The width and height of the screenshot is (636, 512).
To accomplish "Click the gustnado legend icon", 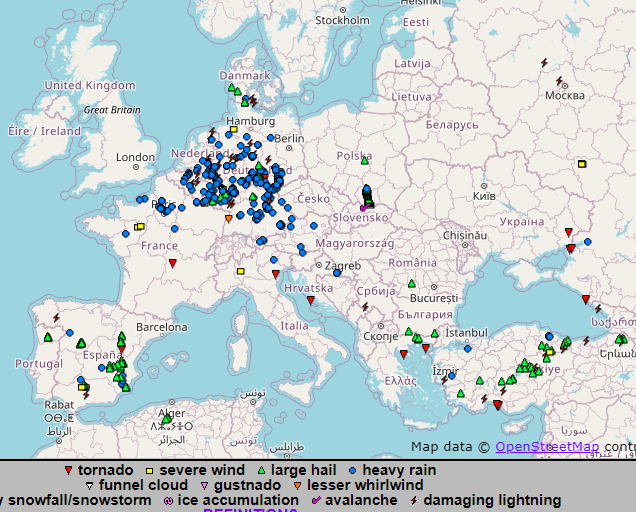I will click(x=205, y=486).
